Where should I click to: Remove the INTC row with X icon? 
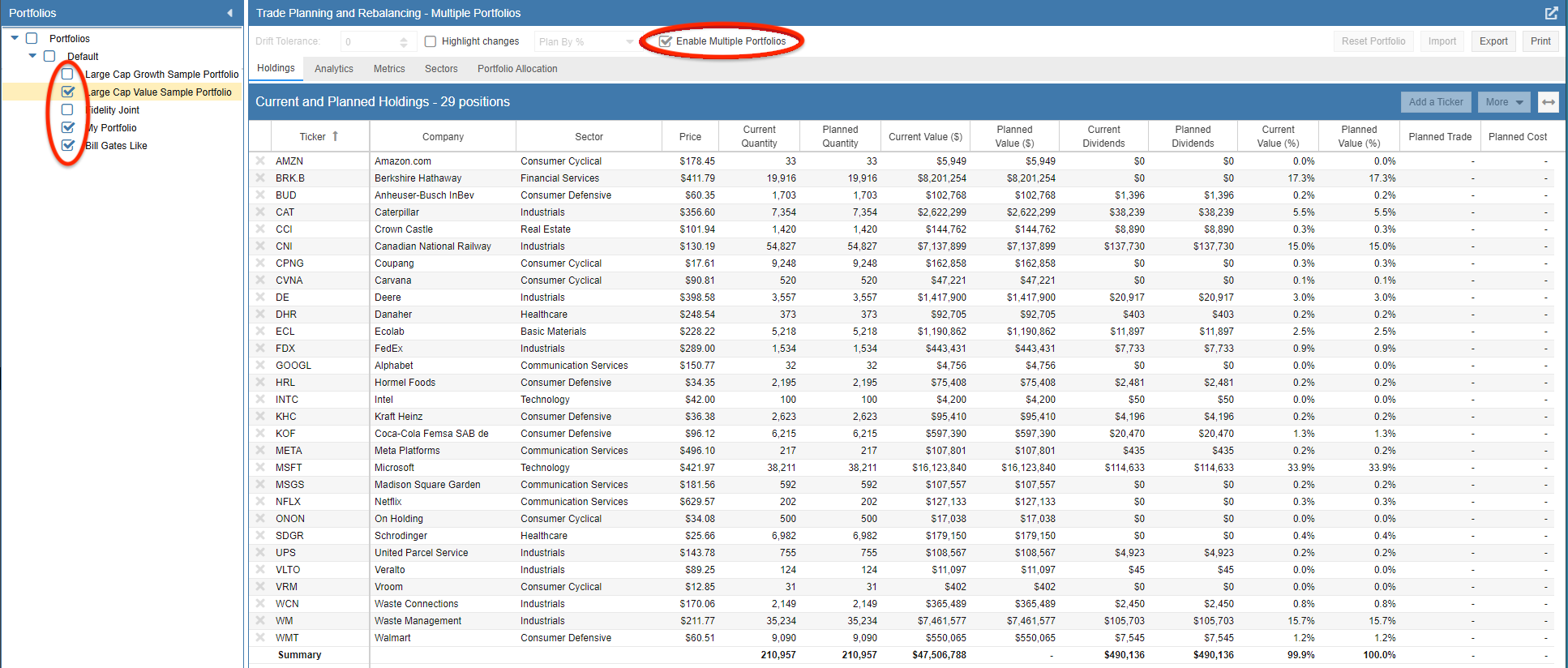tap(260, 399)
